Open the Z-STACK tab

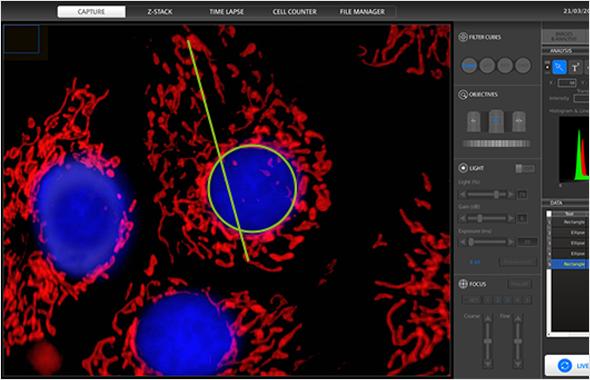point(160,12)
